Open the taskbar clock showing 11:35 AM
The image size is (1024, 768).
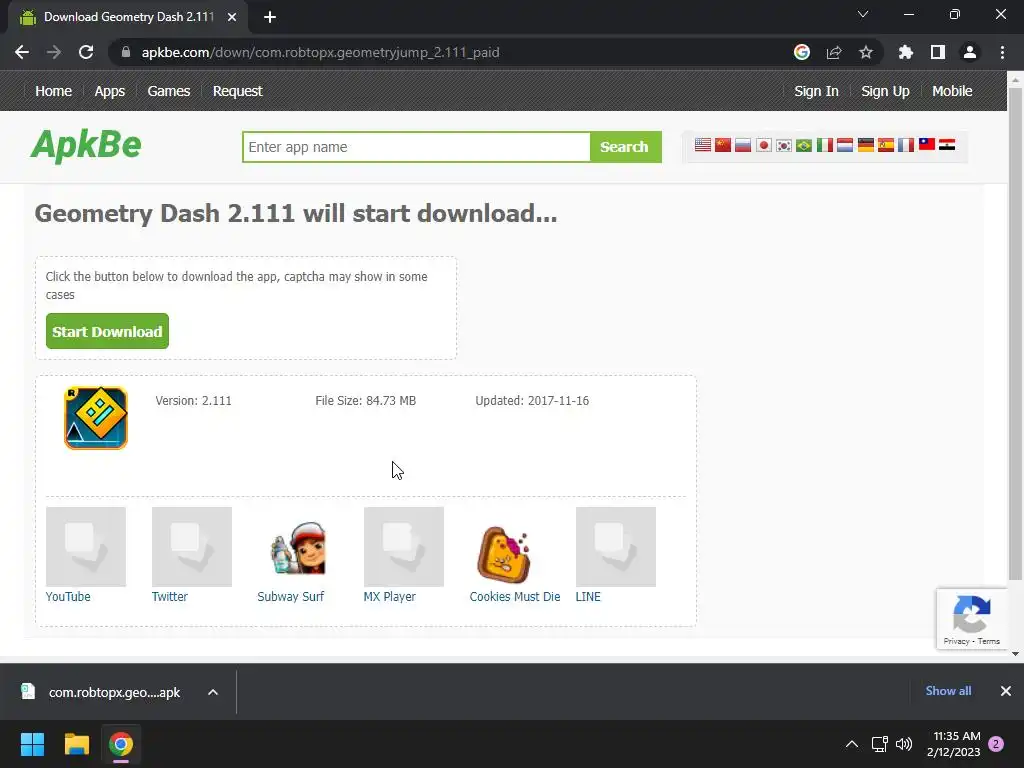pos(953,744)
